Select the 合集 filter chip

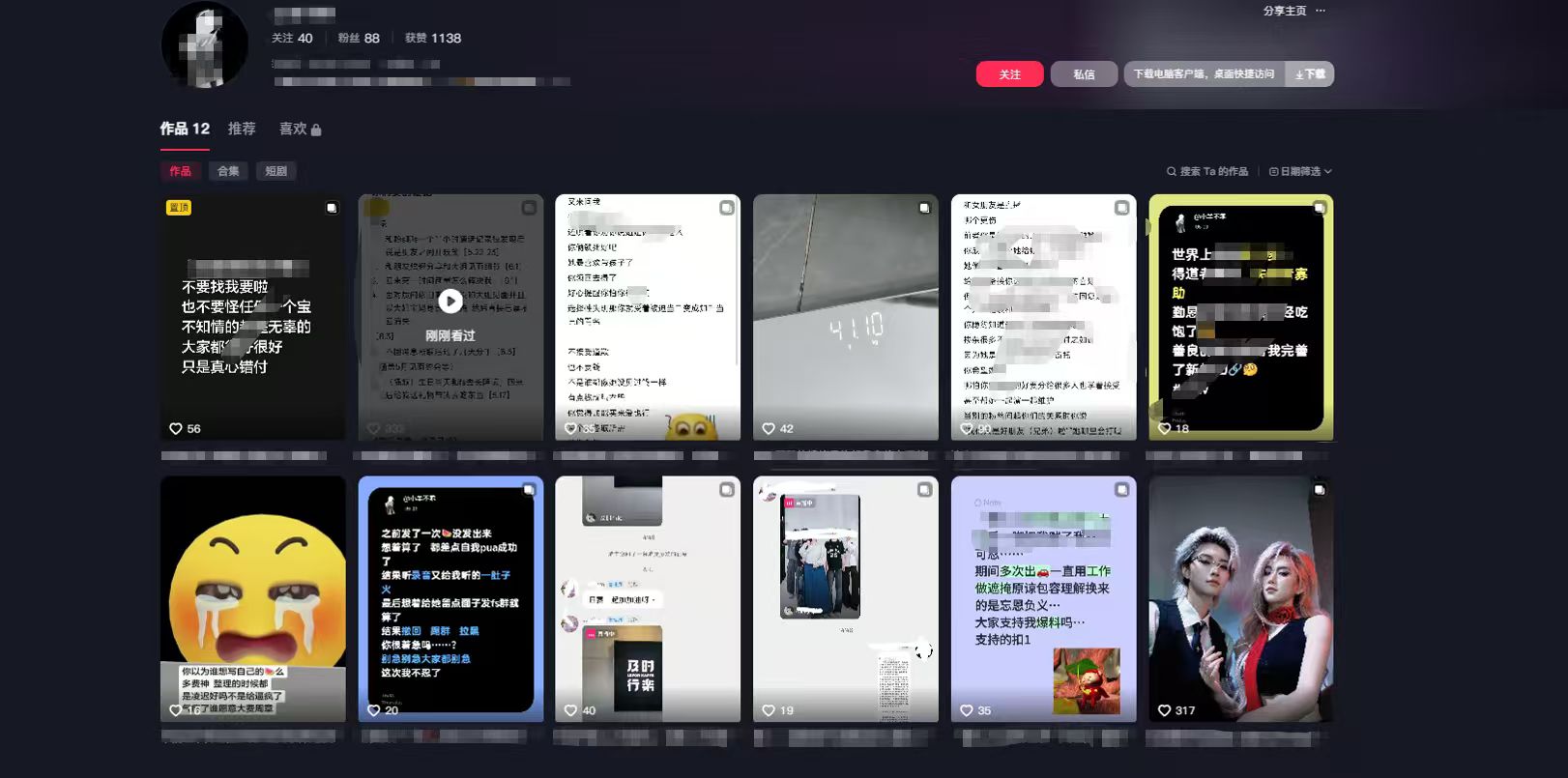tap(228, 171)
